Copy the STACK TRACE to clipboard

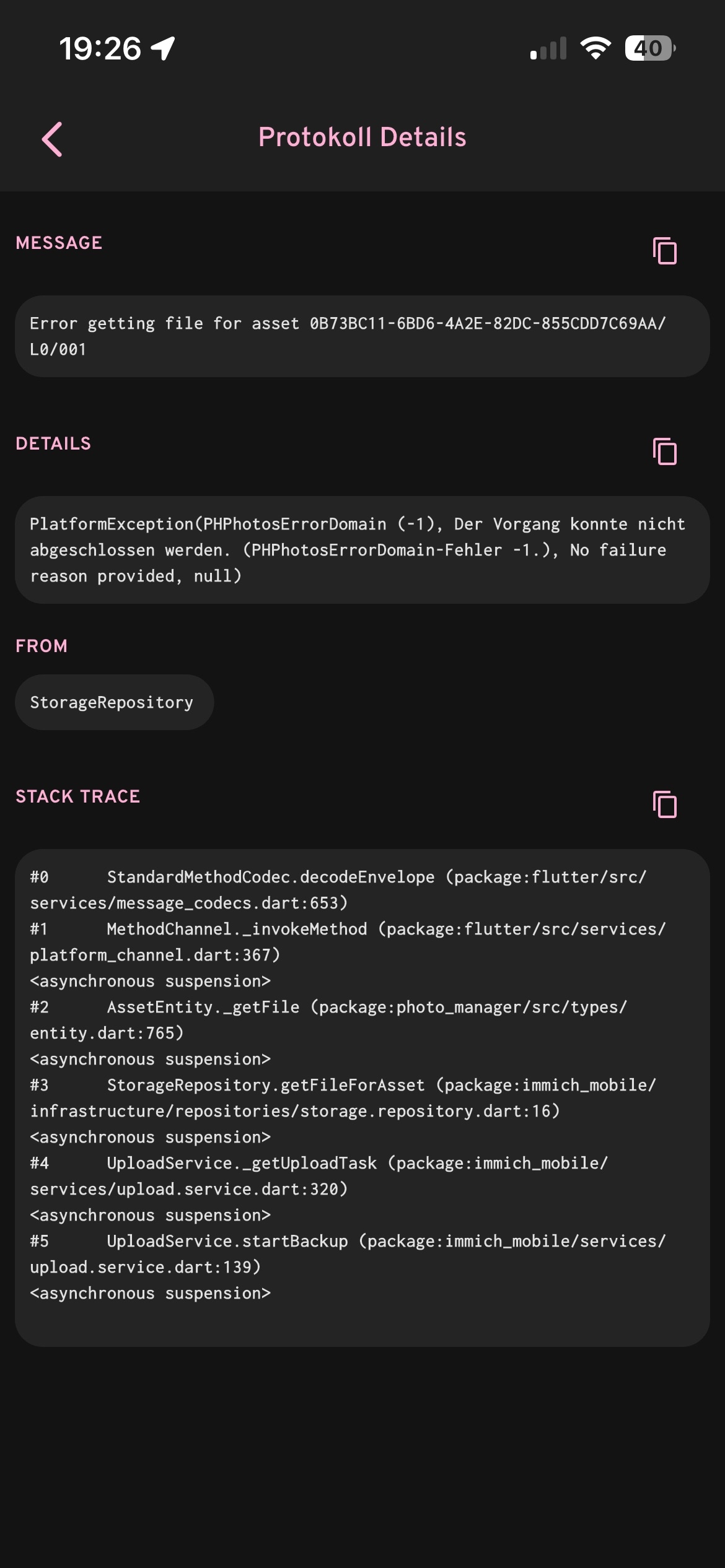coord(664,804)
